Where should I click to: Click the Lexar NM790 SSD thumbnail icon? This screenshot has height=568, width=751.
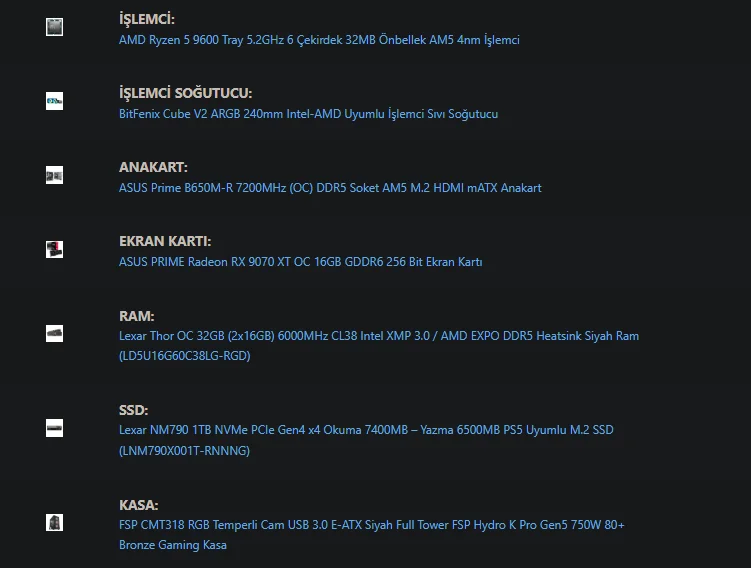coord(54,428)
